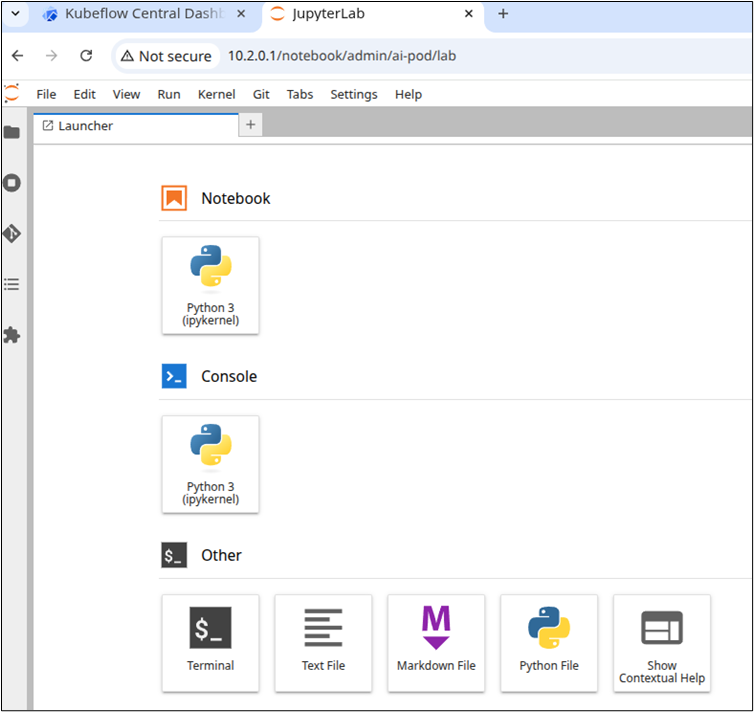This screenshot has width=754, height=712.
Task: Launch Python 3 (ipykernel) under Console
Action: pyautogui.click(x=211, y=464)
